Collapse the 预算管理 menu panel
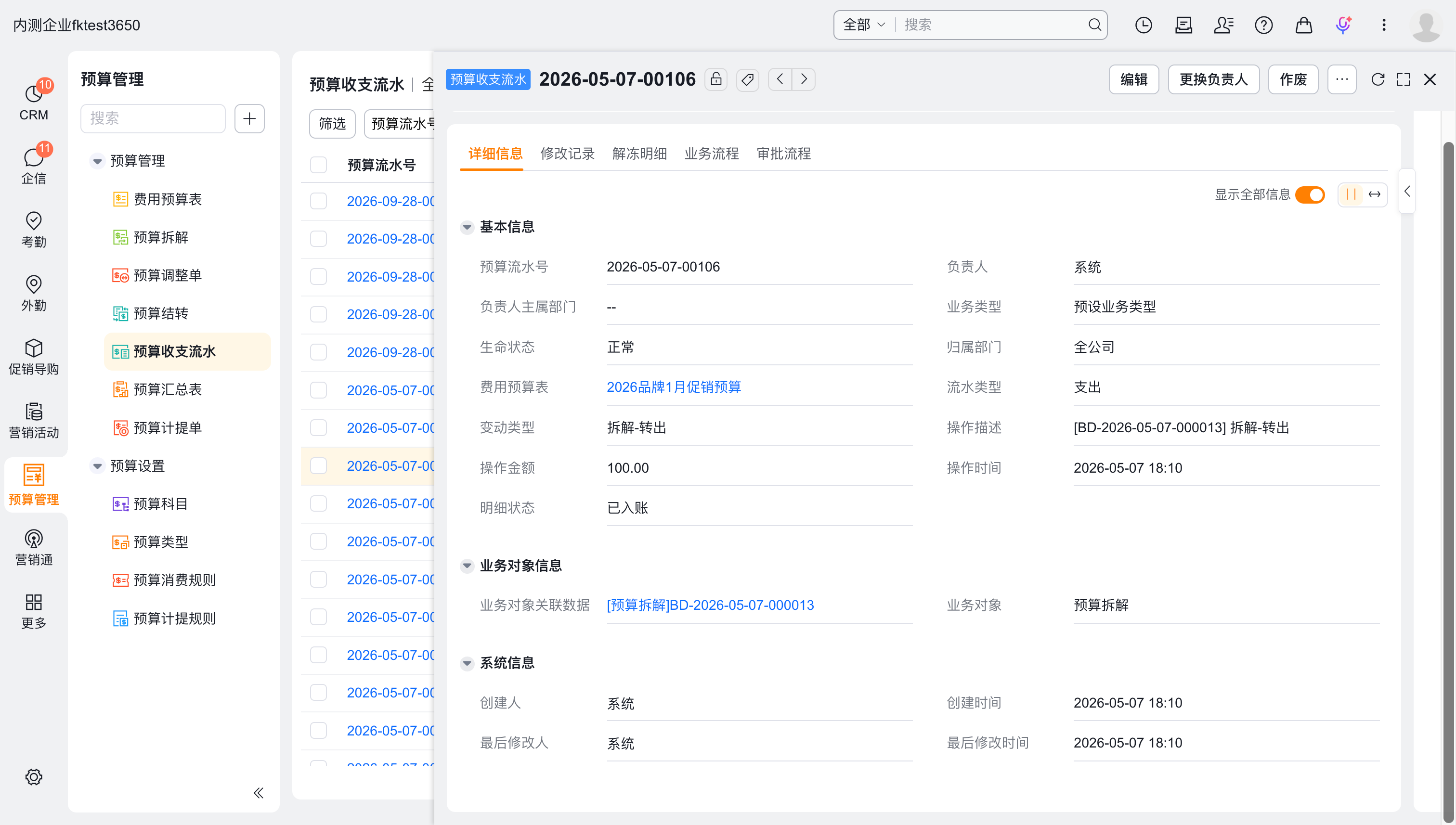 pyautogui.click(x=259, y=793)
